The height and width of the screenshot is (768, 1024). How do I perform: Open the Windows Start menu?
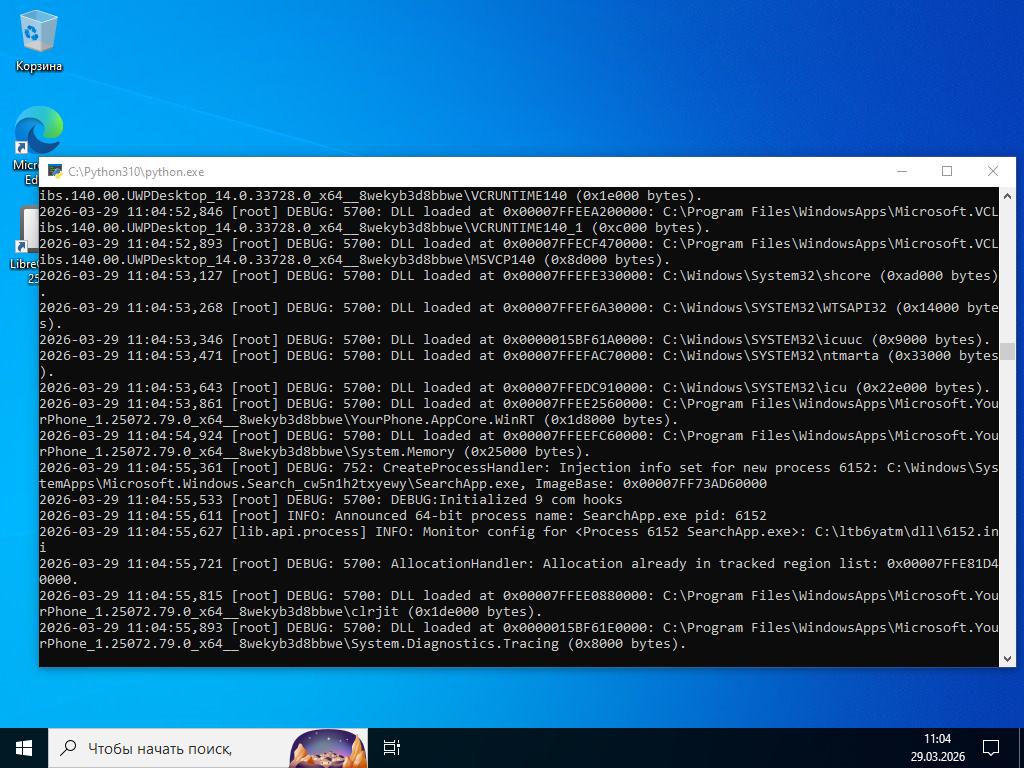click(x=24, y=747)
